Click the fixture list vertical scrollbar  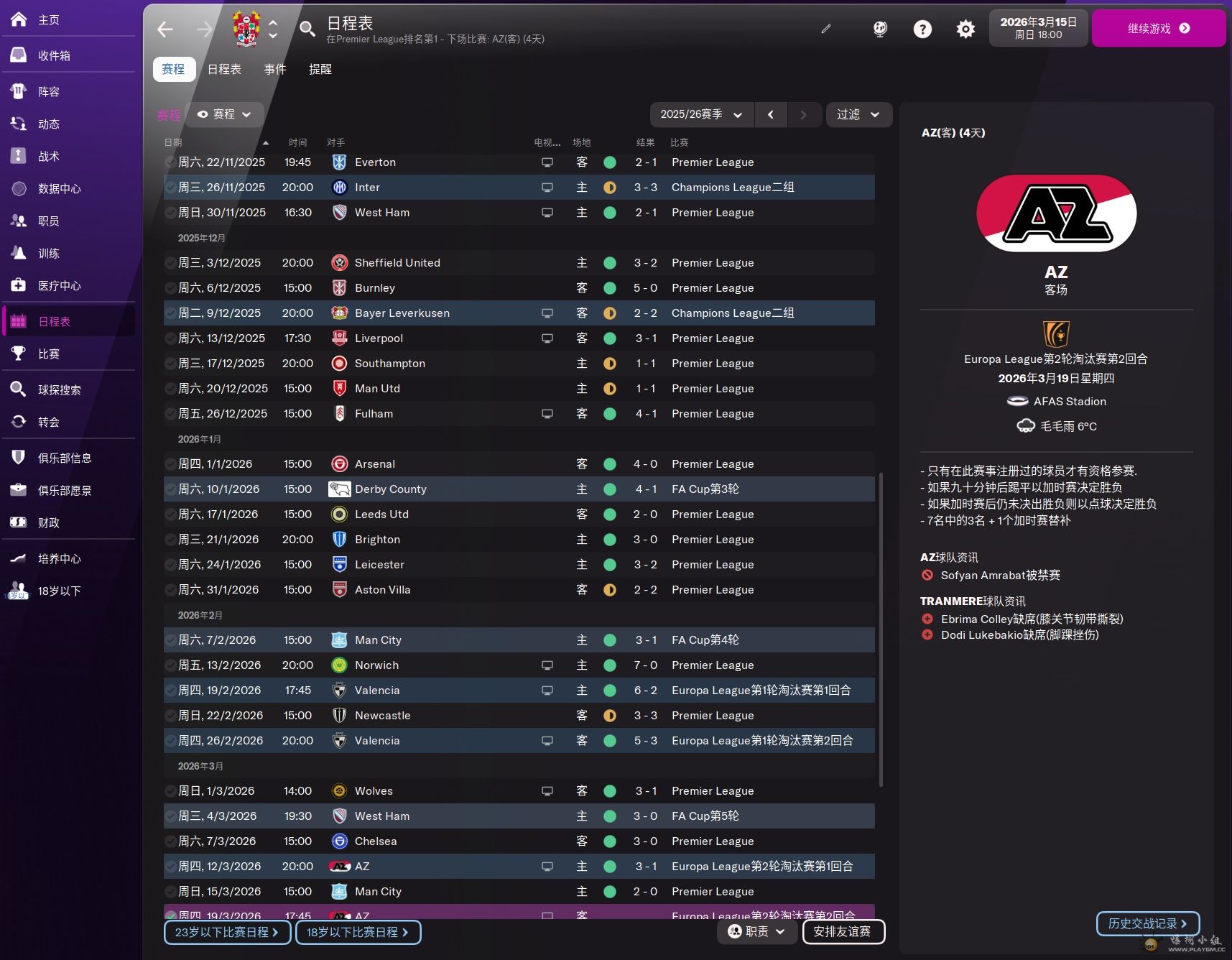pyautogui.click(x=881, y=629)
